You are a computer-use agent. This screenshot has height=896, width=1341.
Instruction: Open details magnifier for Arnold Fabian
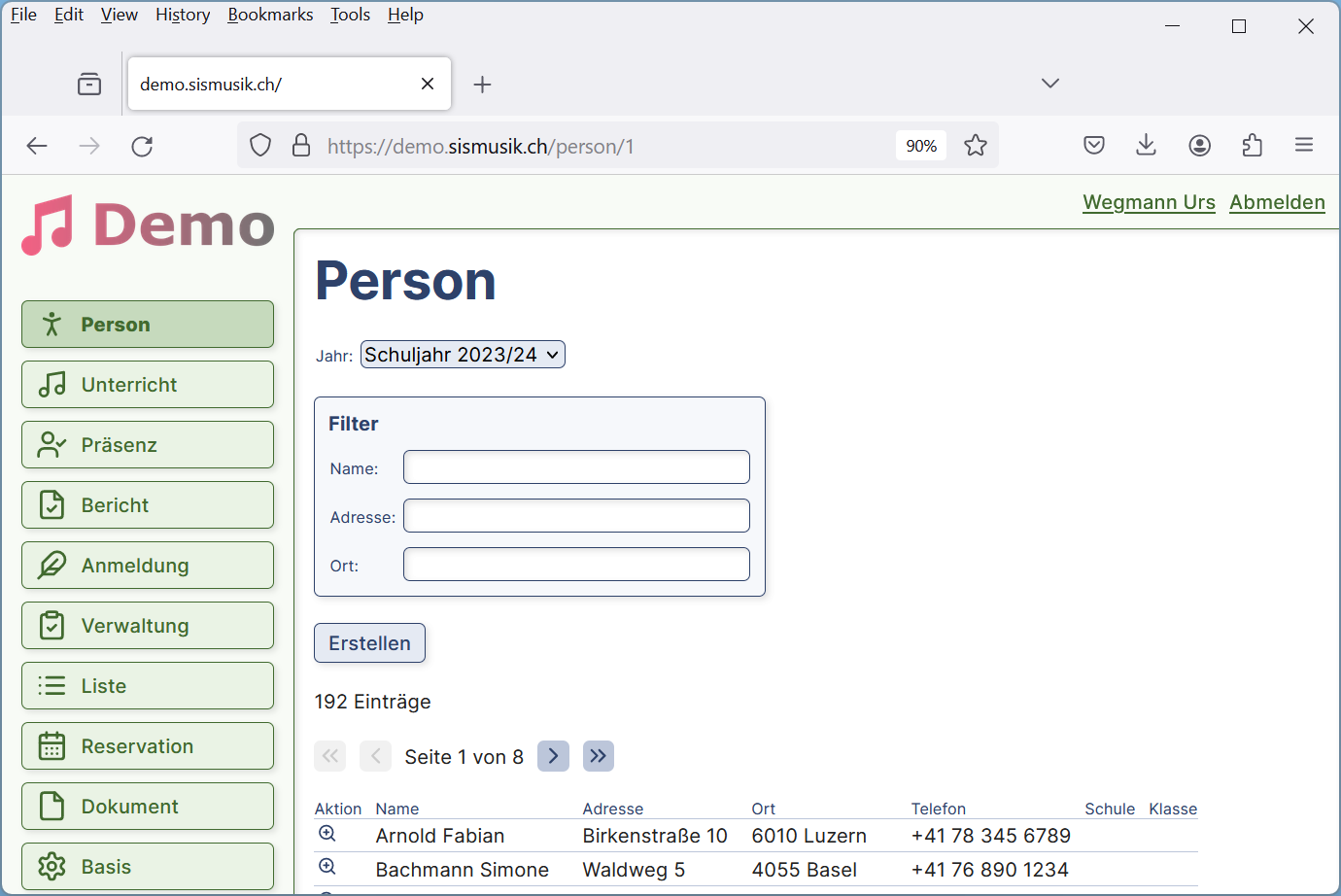coord(327,834)
